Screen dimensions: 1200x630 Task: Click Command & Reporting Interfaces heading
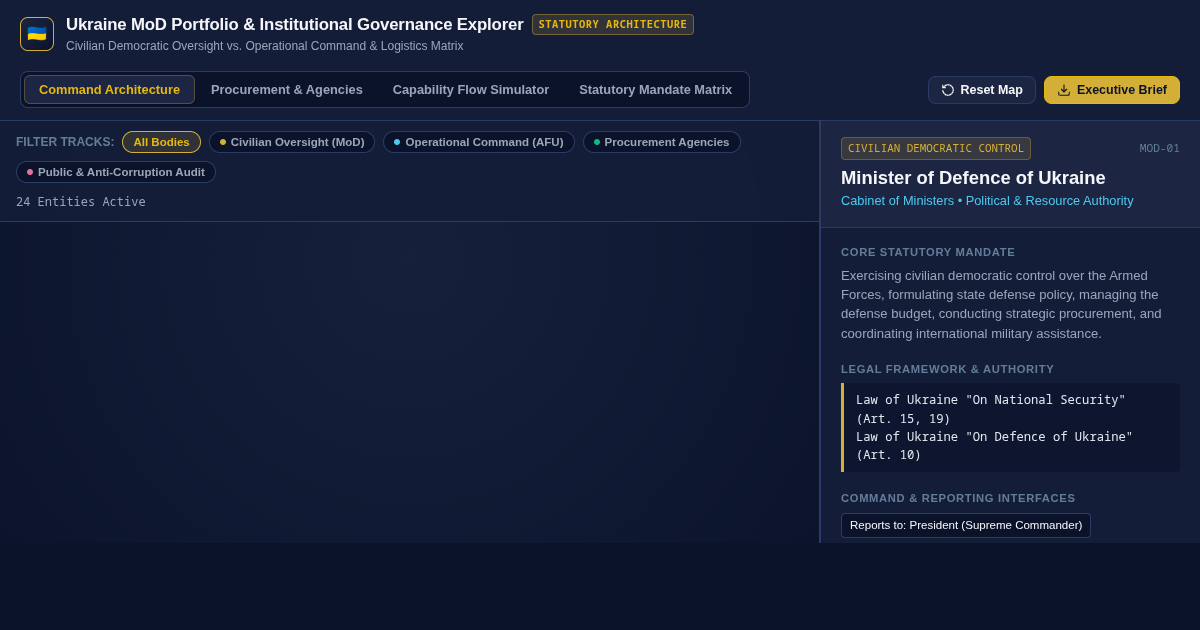(x=958, y=498)
